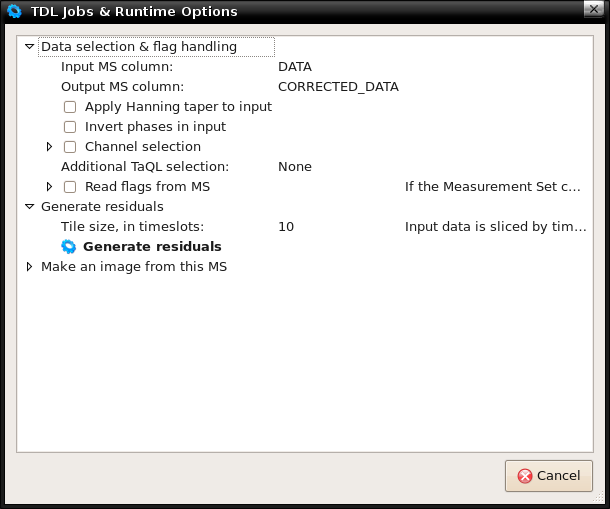Run the bold Generate residuals job
This screenshot has width=610, height=509.
(x=152, y=247)
